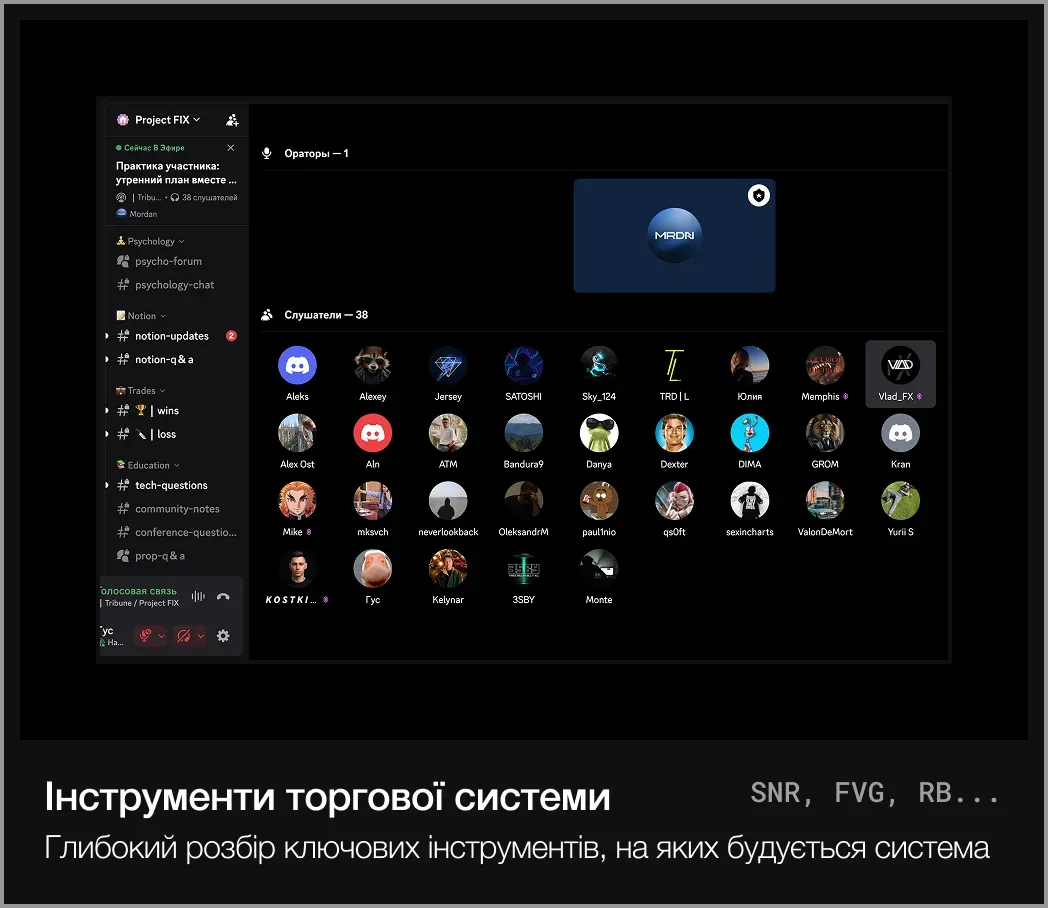Open the psycho-forum channel
The width and height of the screenshot is (1048, 908).
pos(168,261)
